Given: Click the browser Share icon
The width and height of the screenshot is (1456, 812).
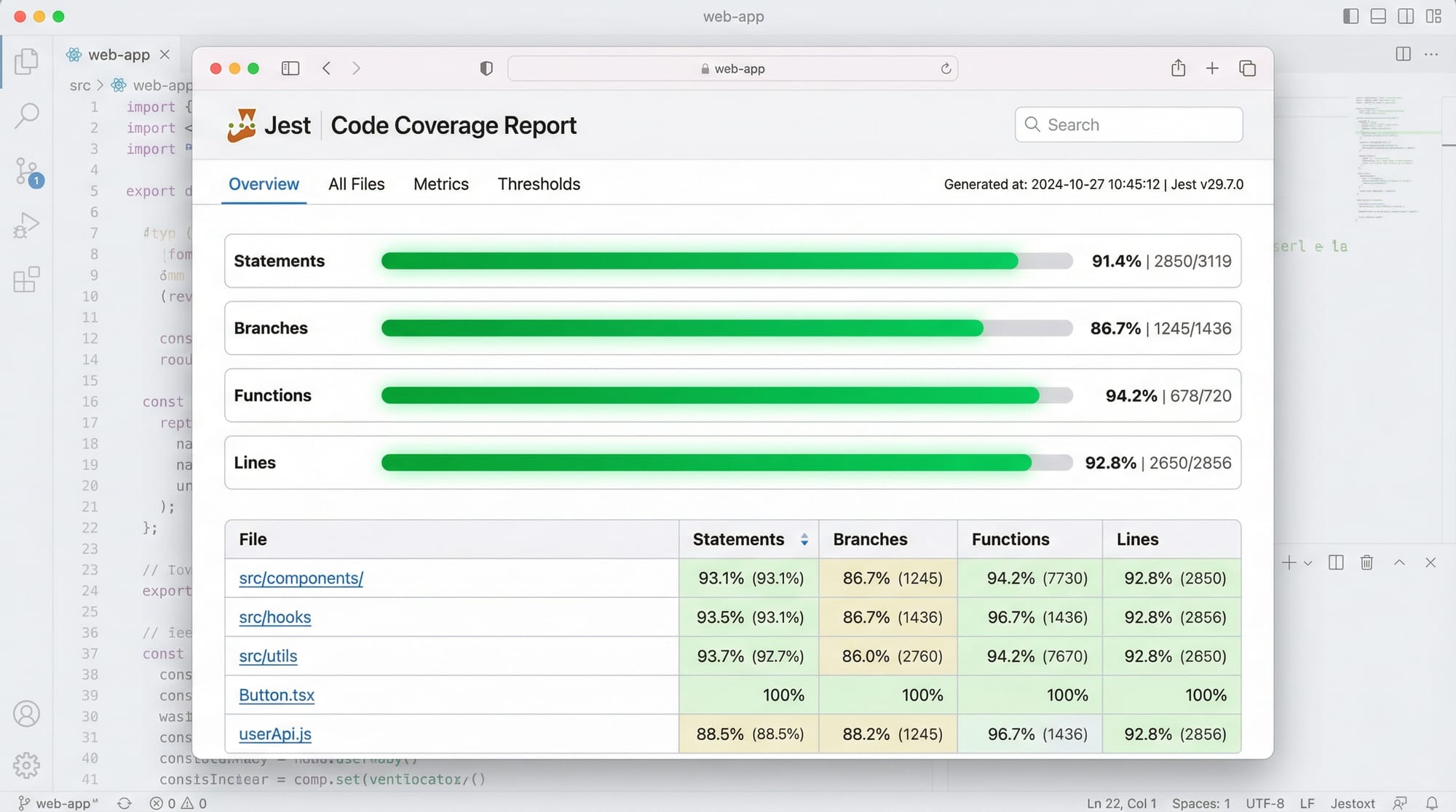Looking at the screenshot, I should [x=1178, y=68].
